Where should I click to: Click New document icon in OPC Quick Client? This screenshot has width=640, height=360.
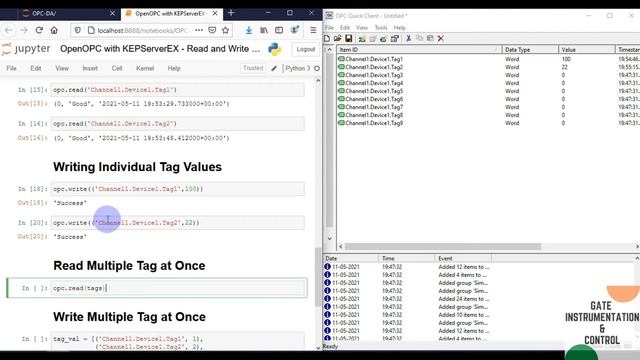(x=327, y=38)
